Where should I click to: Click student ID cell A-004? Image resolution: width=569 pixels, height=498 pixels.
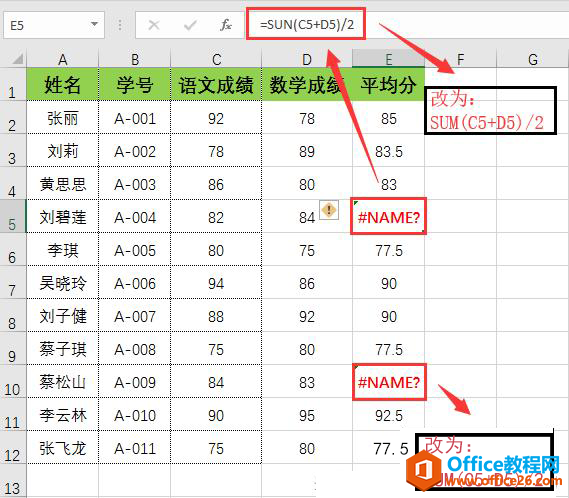click(135, 217)
